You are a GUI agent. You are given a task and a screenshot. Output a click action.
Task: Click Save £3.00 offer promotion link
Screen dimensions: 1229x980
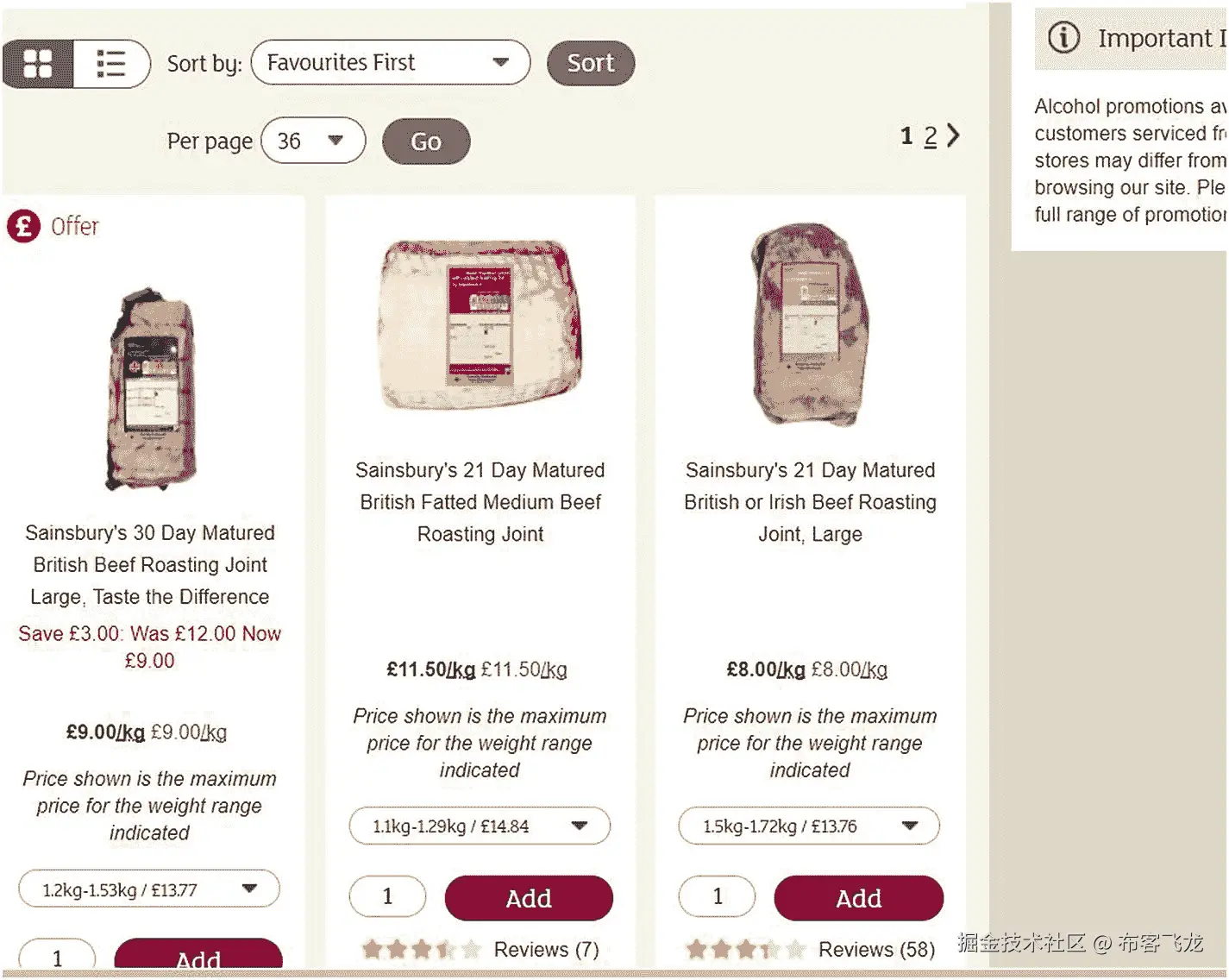pyautogui.click(x=149, y=647)
